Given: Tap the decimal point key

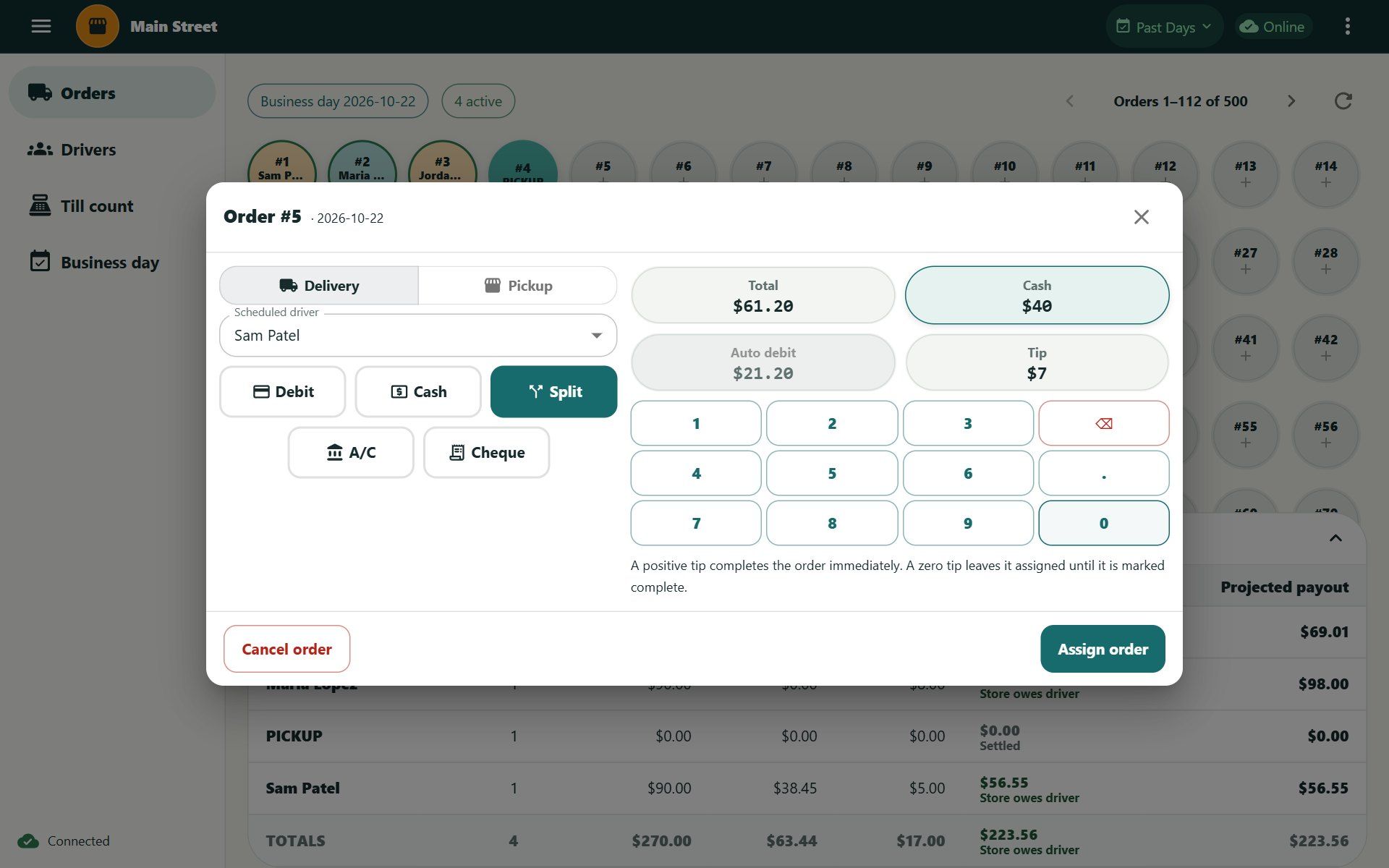Looking at the screenshot, I should [x=1103, y=473].
